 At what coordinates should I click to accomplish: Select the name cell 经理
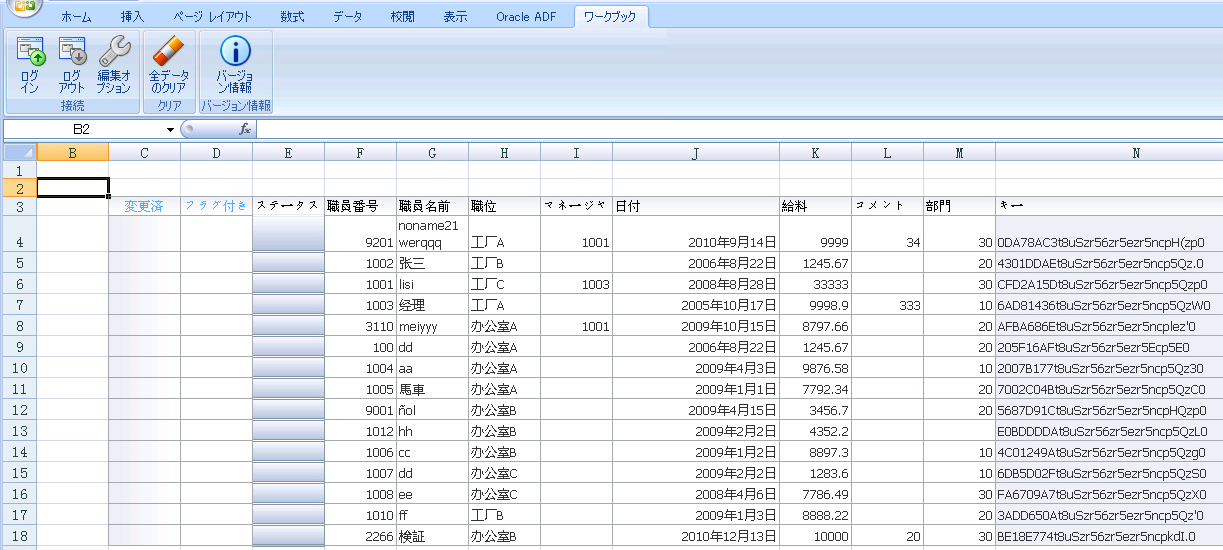point(433,305)
